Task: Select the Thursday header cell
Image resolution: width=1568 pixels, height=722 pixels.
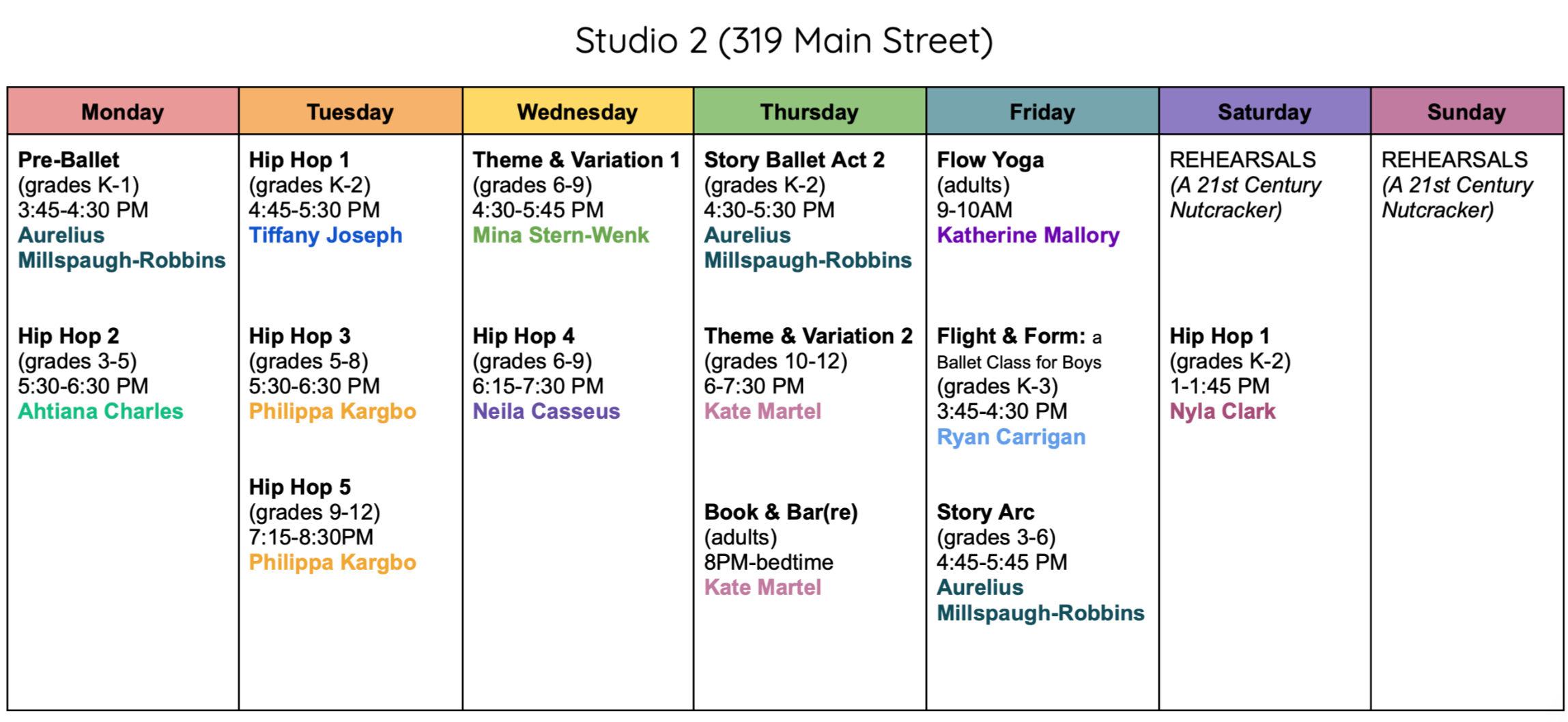Action: [x=810, y=111]
